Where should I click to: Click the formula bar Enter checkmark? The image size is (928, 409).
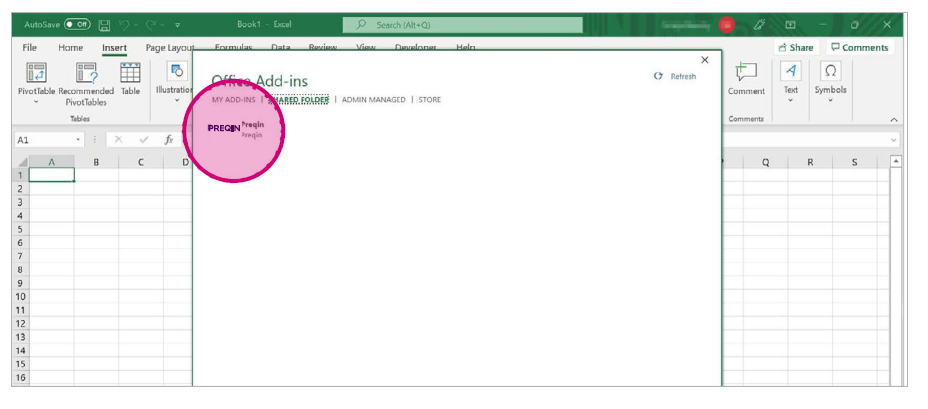(x=143, y=140)
